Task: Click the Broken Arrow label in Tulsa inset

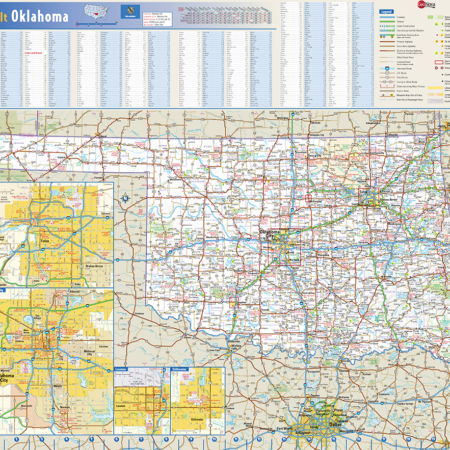Action: coord(94,266)
